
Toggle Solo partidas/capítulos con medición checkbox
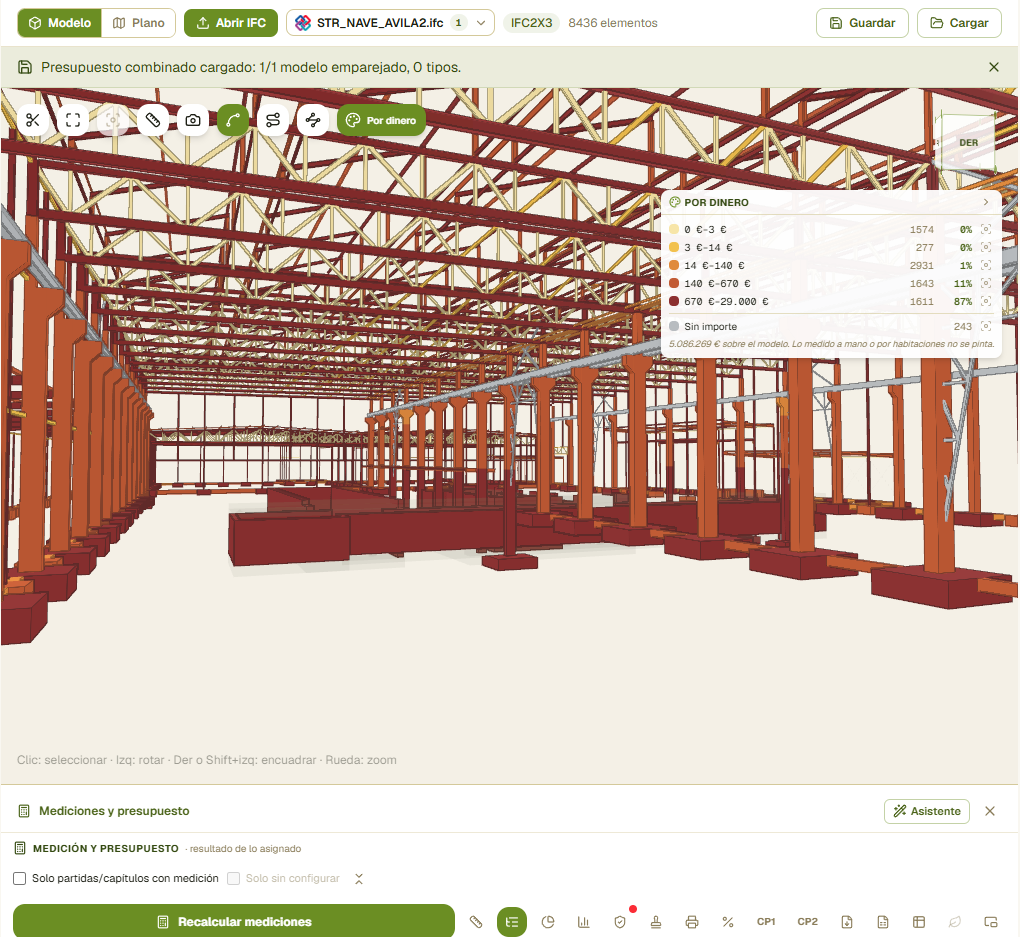(x=20, y=878)
